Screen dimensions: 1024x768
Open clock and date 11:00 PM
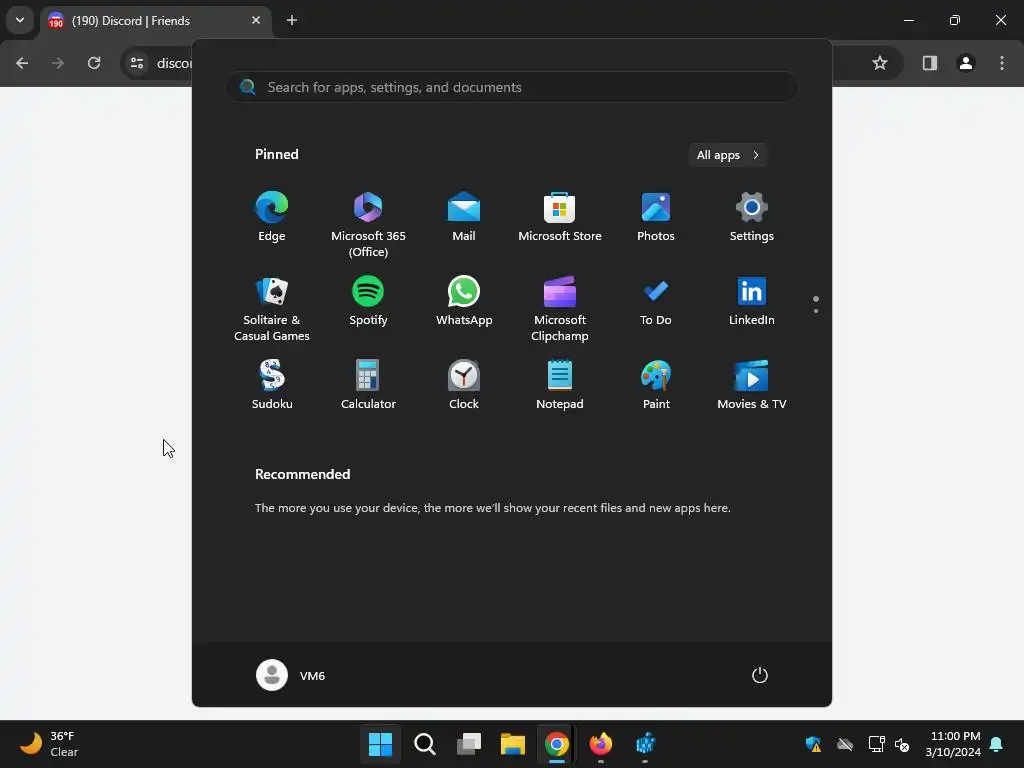pyautogui.click(x=953, y=744)
